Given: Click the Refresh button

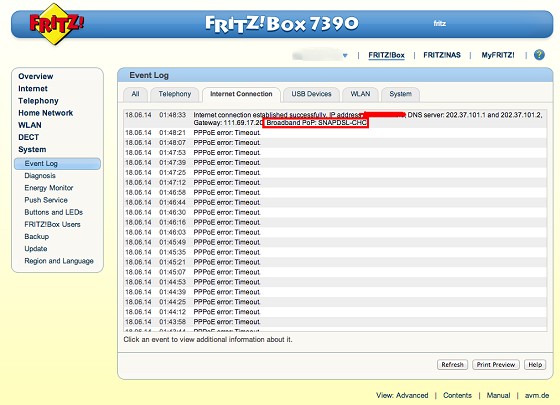Looking at the screenshot, I should click(x=452, y=365).
